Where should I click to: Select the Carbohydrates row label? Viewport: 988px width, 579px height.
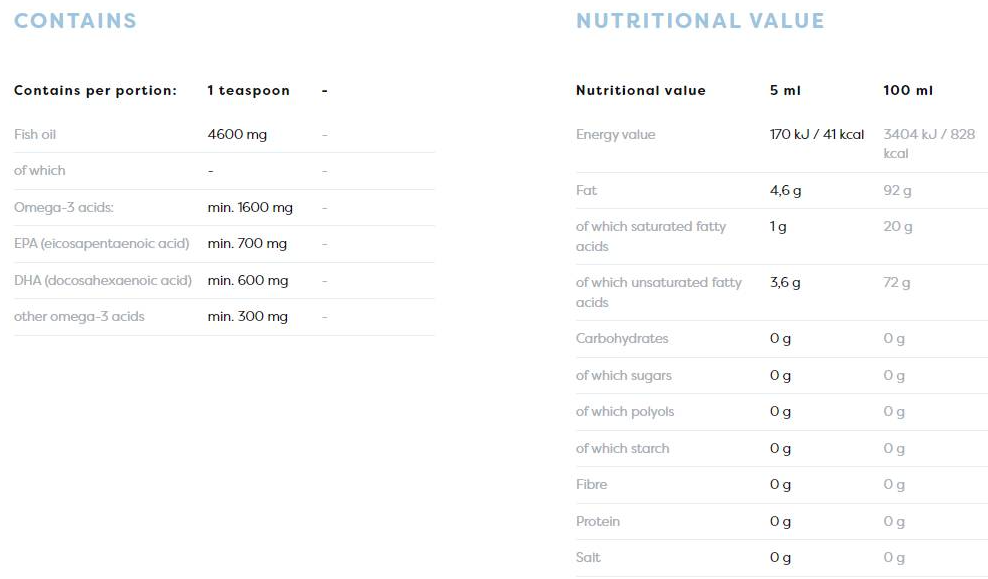click(x=622, y=338)
